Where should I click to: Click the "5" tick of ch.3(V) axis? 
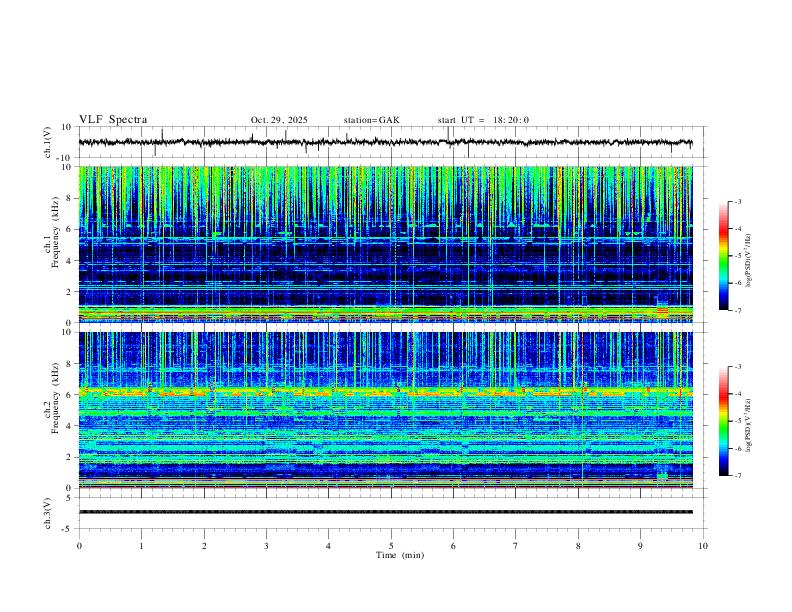[70, 498]
